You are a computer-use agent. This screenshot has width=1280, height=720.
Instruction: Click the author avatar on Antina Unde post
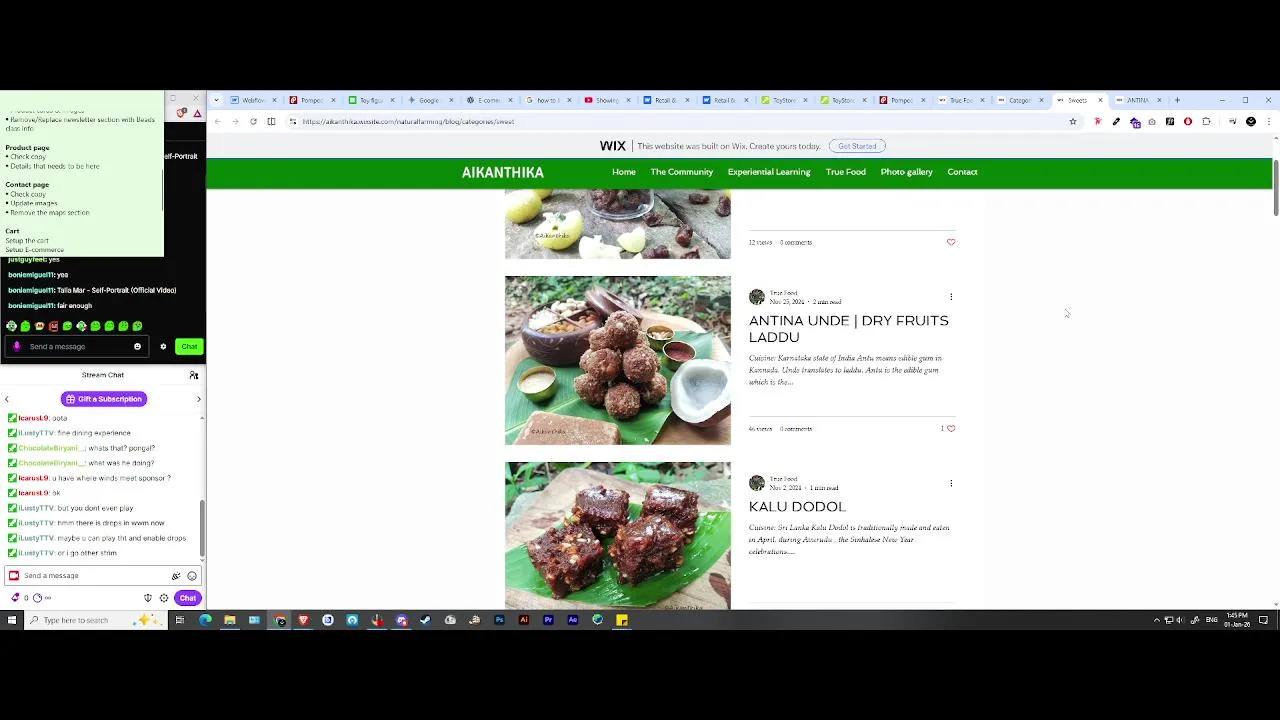757,297
